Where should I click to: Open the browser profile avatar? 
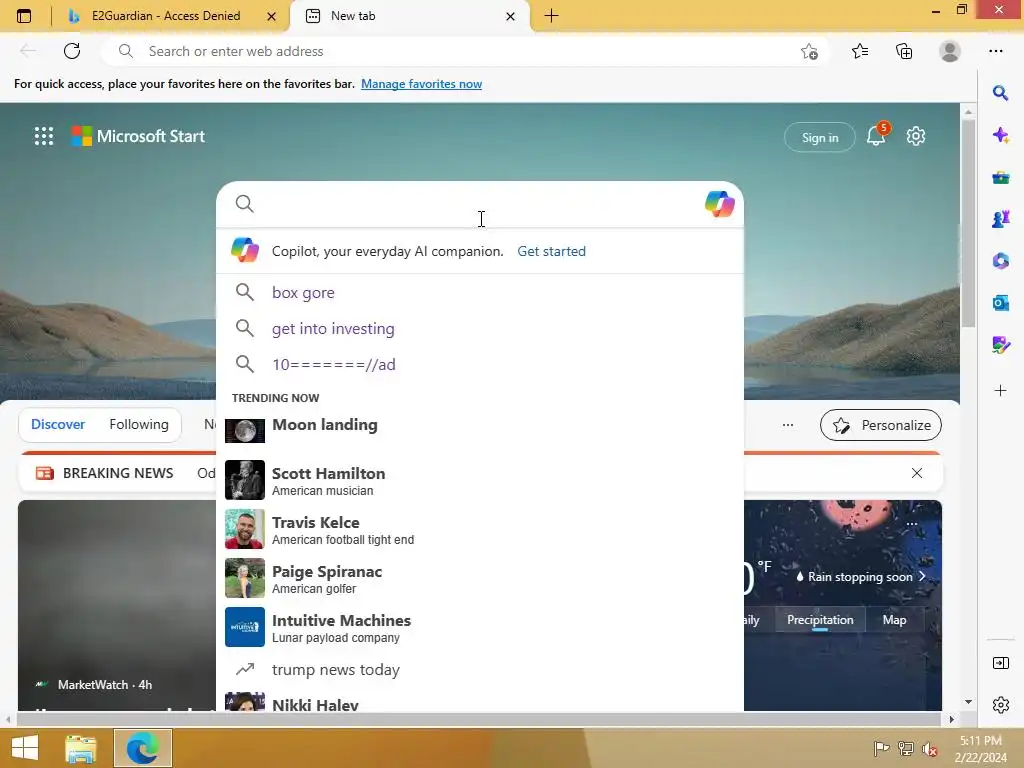[950, 51]
